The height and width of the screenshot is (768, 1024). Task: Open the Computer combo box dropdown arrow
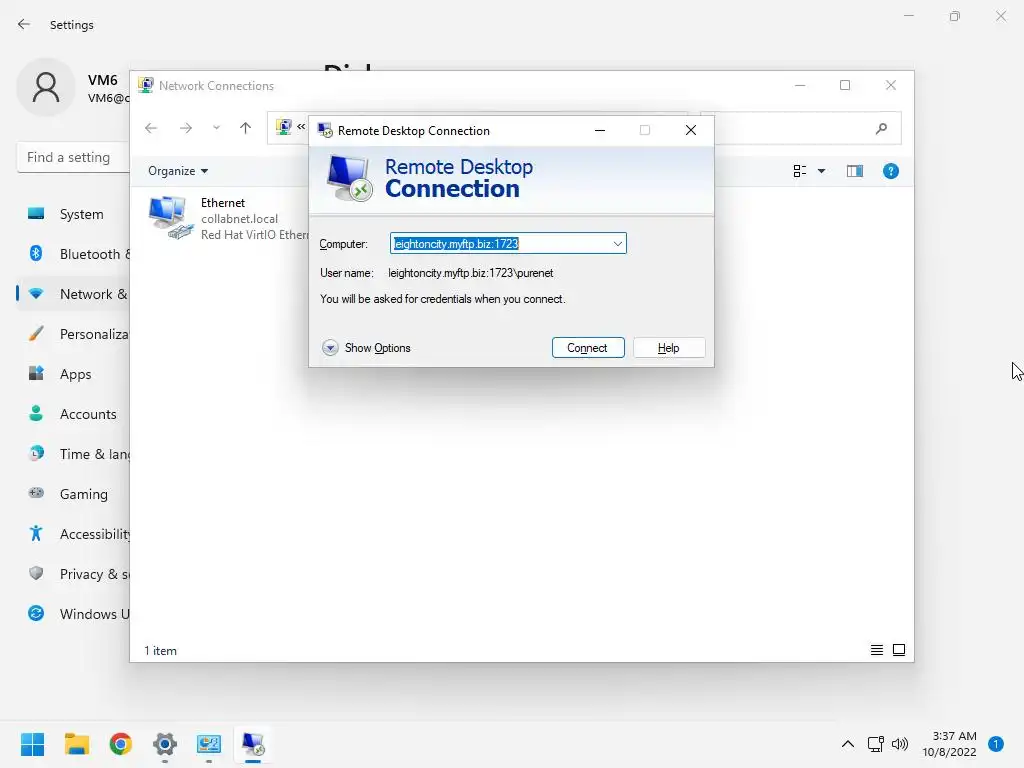click(x=617, y=244)
